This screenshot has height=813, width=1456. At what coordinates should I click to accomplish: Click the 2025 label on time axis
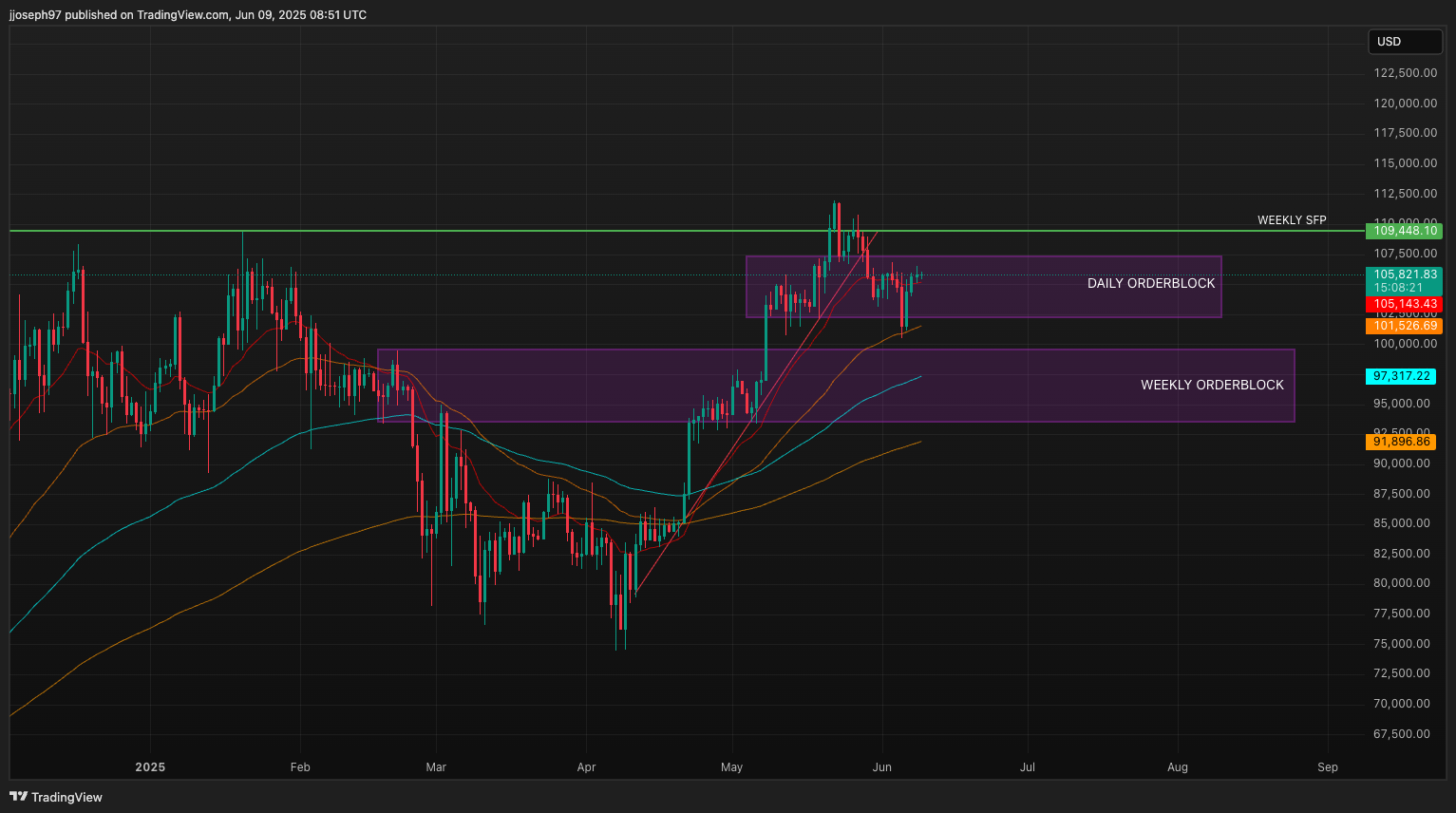pos(150,767)
